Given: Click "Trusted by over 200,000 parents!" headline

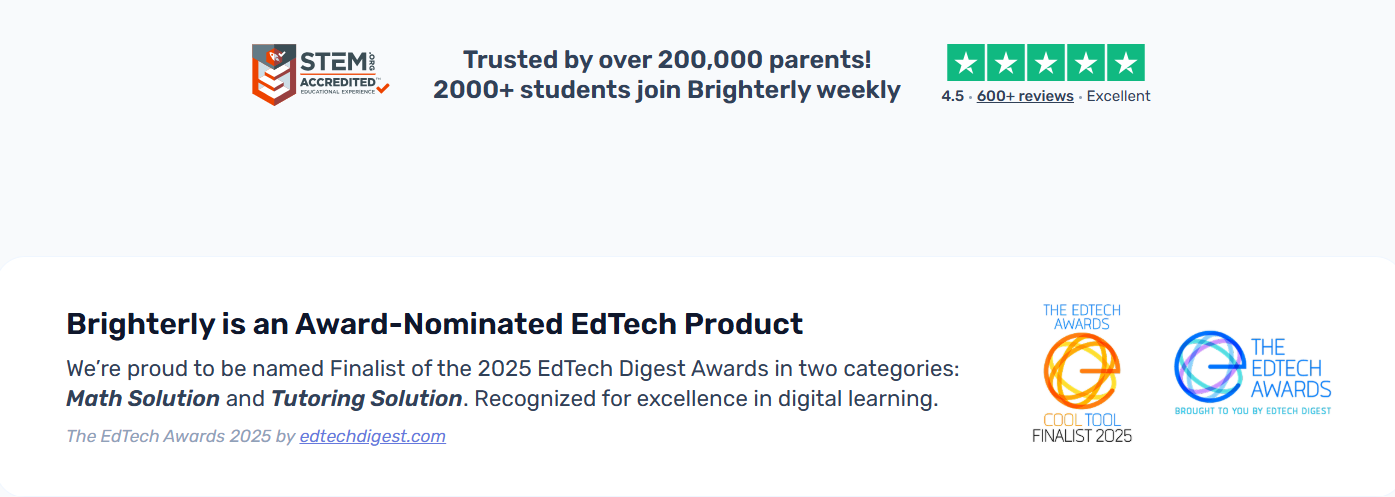Looking at the screenshot, I should (667, 60).
